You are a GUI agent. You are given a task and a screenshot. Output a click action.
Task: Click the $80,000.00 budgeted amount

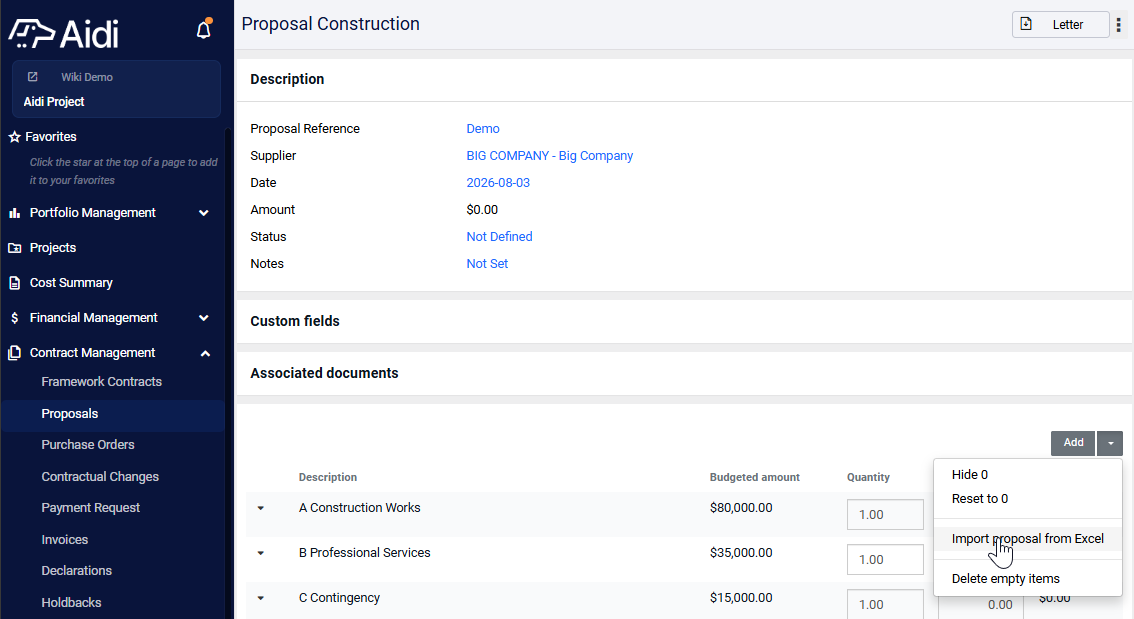tap(741, 508)
